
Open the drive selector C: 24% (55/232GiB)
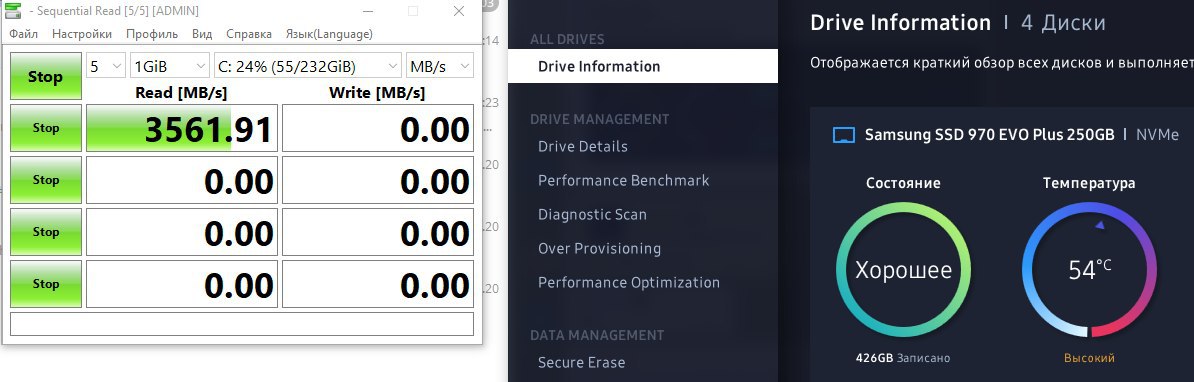point(308,66)
